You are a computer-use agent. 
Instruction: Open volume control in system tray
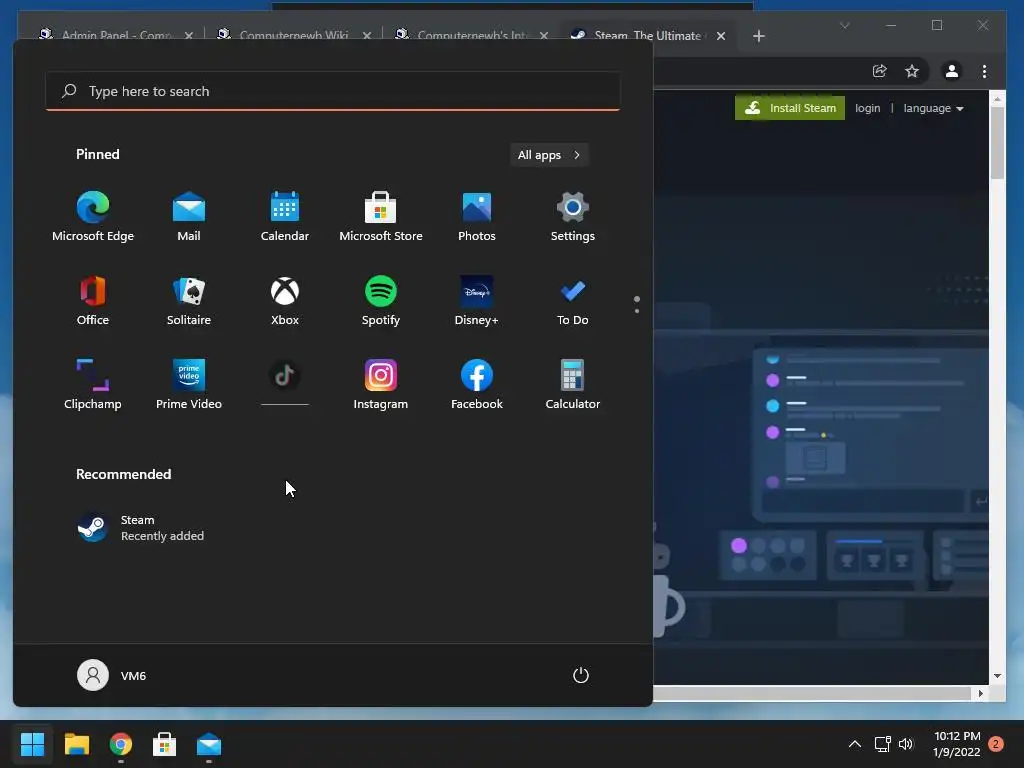pos(906,744)
